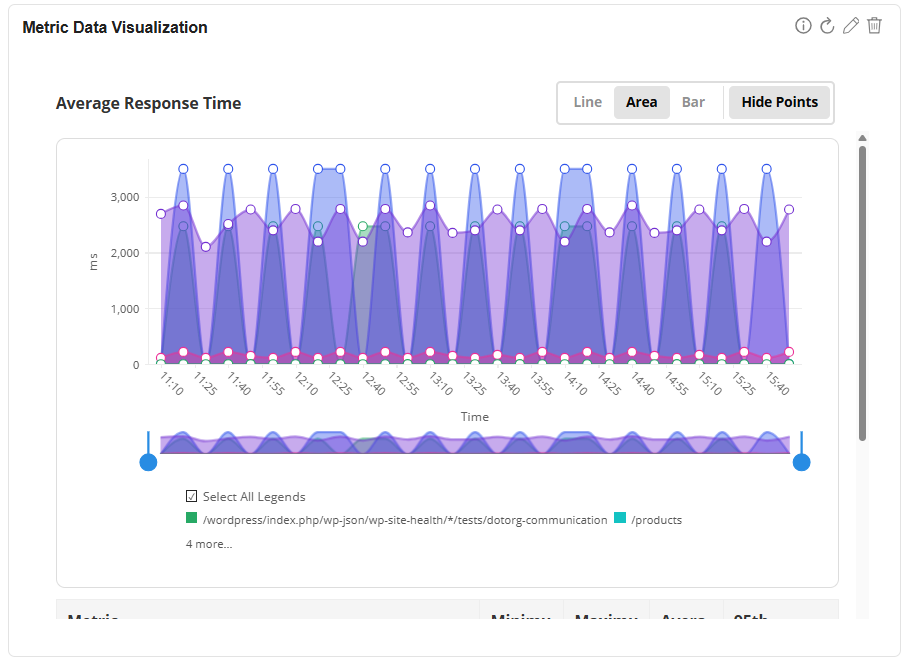Click the /products legend label
Viewport: 907px width, 667px height.
[657, 520]
